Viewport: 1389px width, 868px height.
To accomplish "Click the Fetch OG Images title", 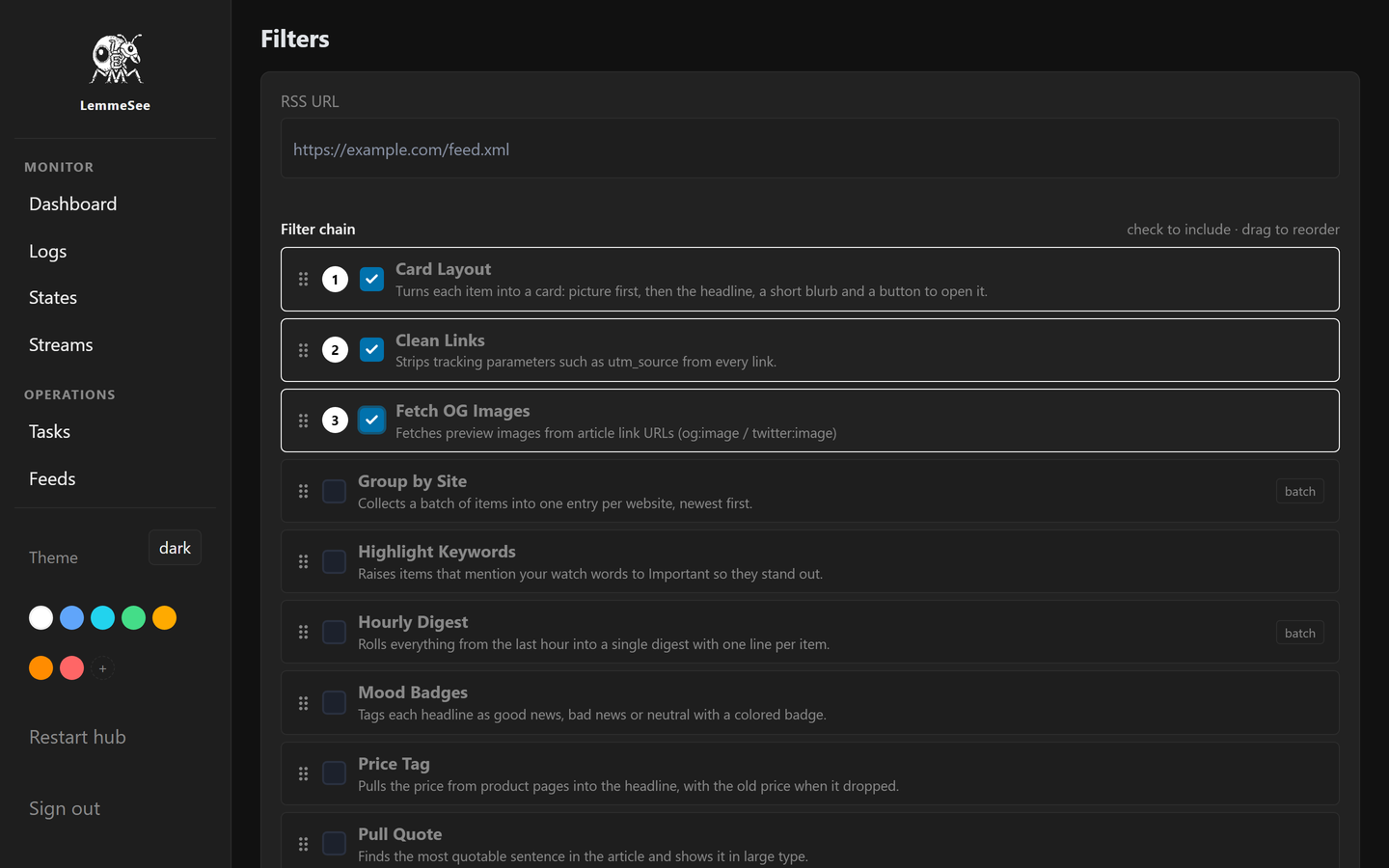I will pyautogui.click(x=462, y=411).
